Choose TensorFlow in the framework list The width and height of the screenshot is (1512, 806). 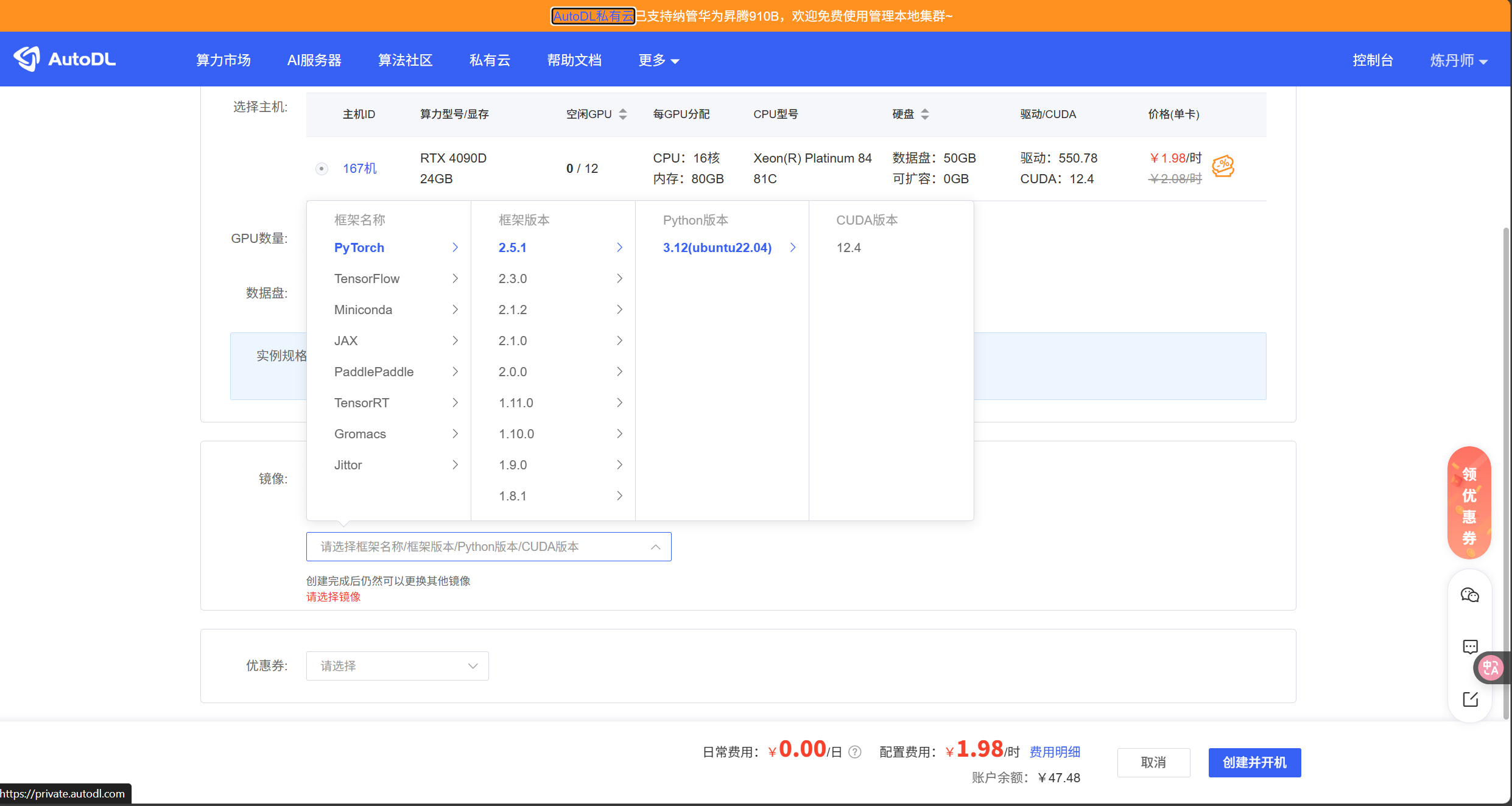(x=367, y=279)
